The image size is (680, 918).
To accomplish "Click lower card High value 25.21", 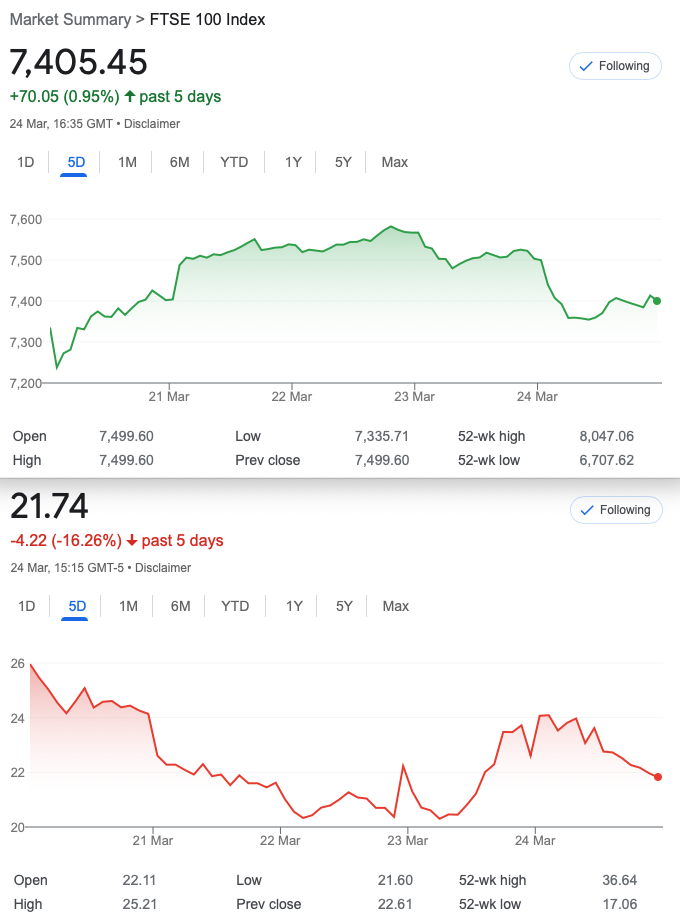I will [139, 904].
